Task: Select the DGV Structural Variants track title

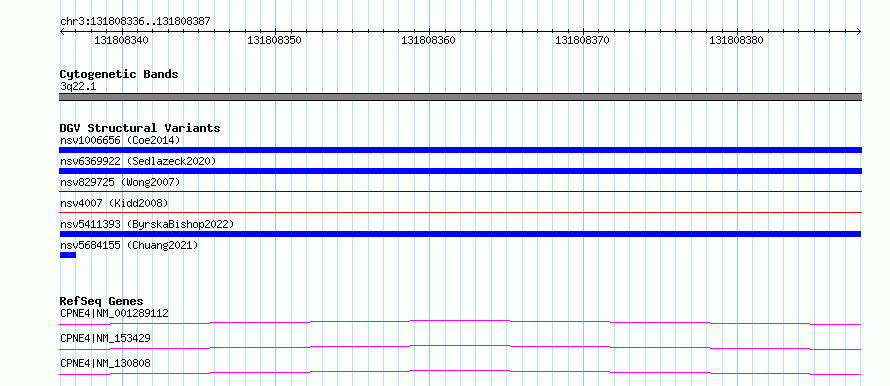Action: [x=140, y=128]
